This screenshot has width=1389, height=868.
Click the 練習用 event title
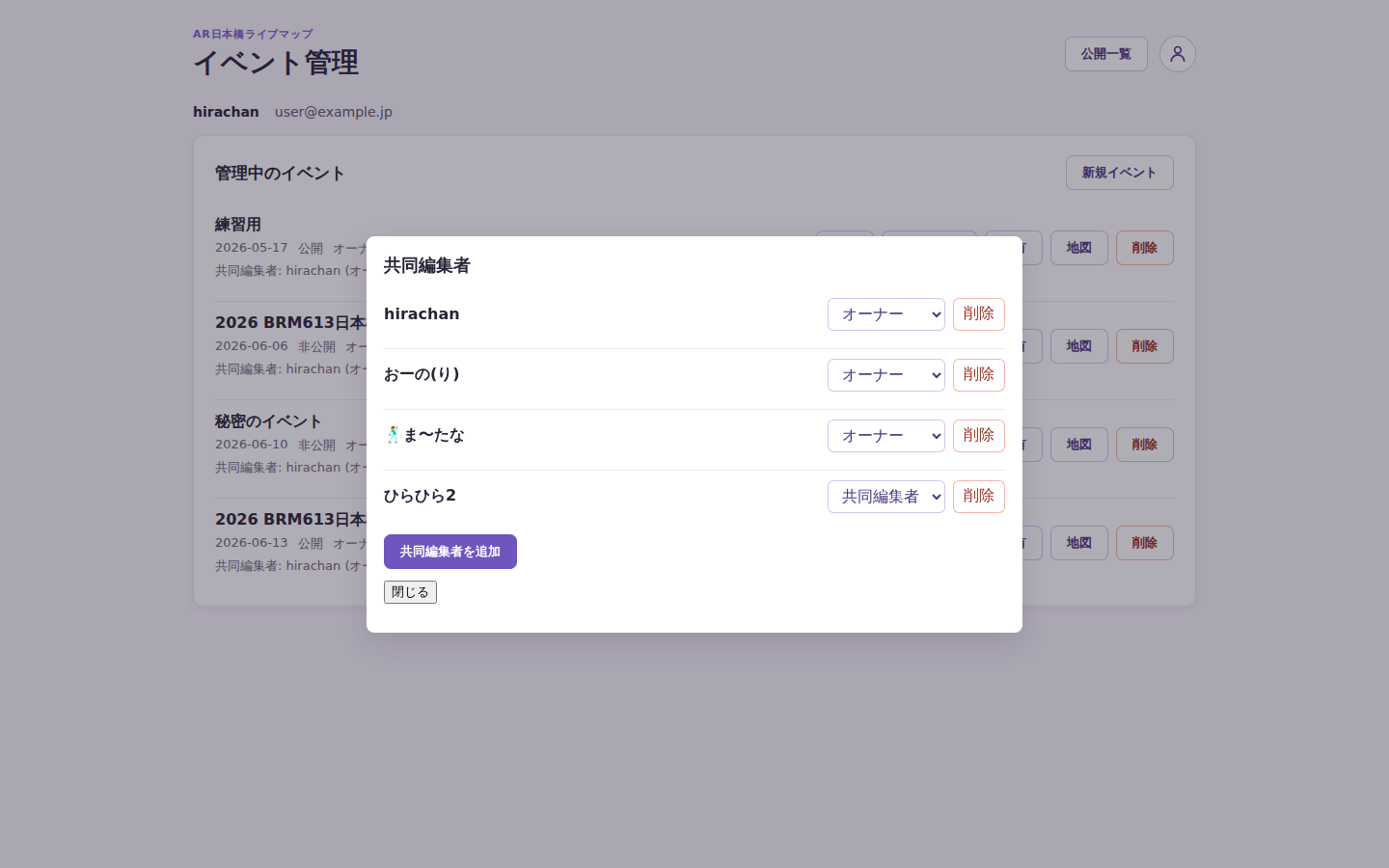238,225
